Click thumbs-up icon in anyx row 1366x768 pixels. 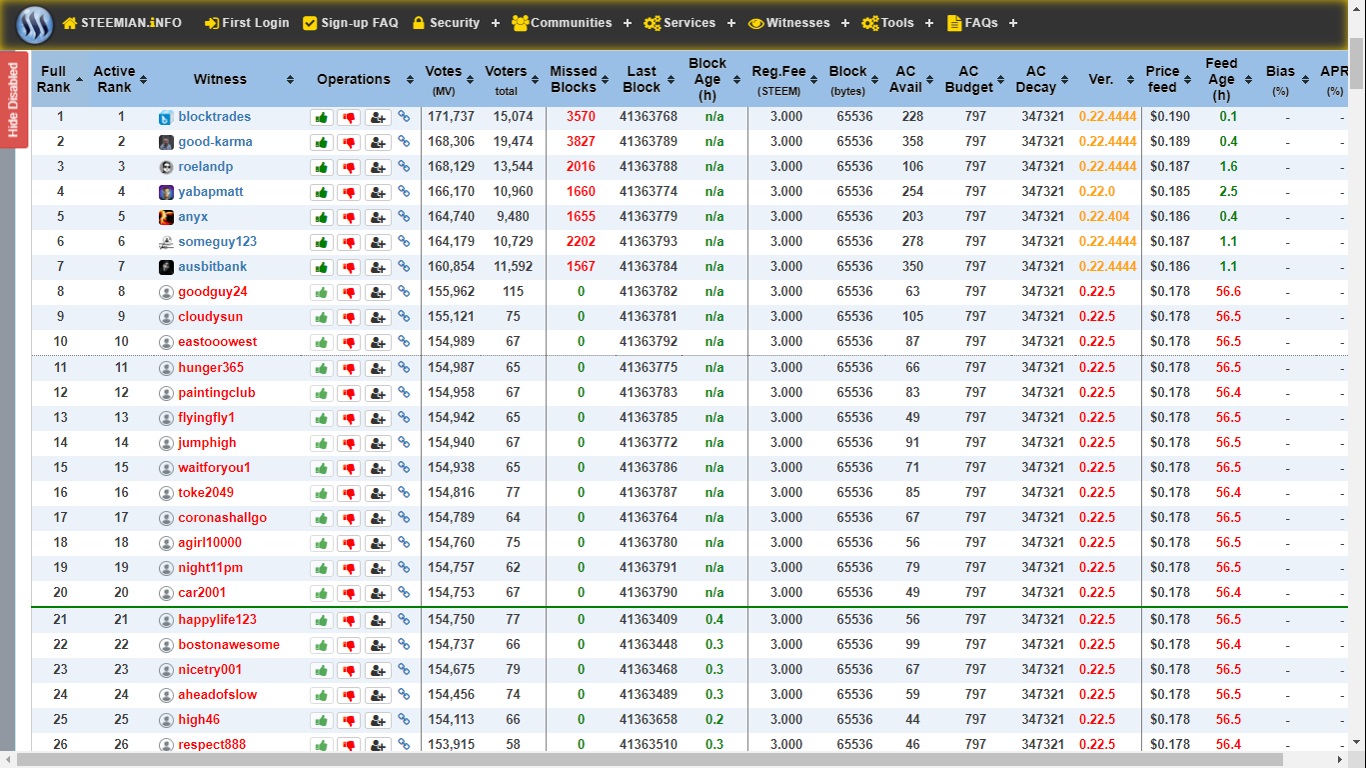tap(322, 218)
